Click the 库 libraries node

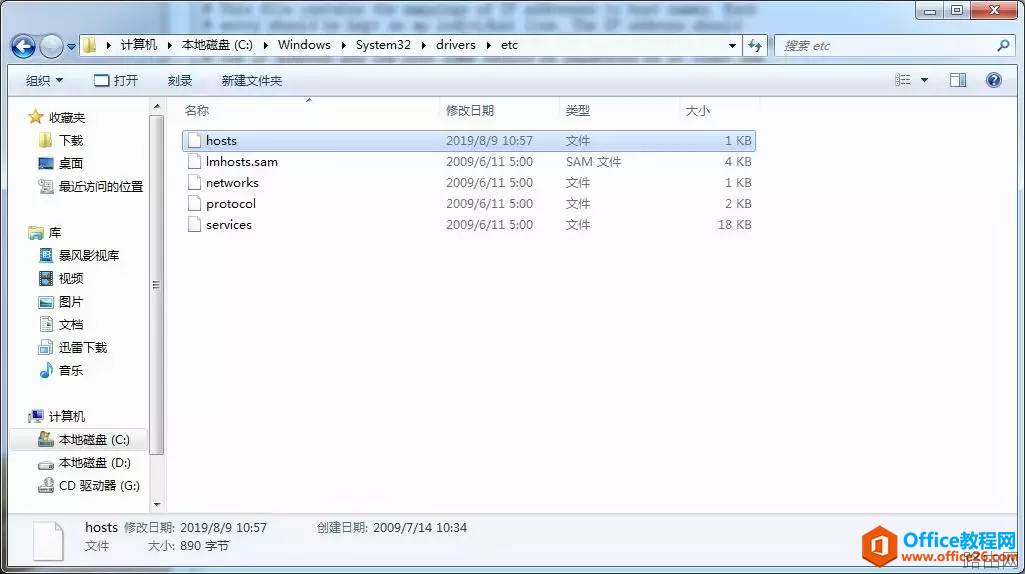tap(54, 232)
